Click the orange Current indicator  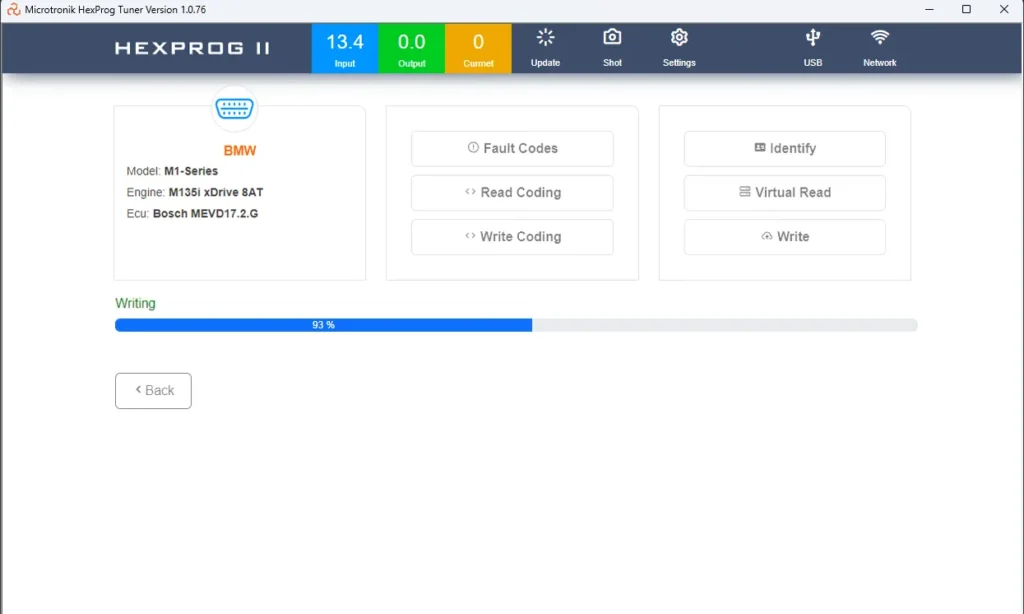tap(478, 47)
